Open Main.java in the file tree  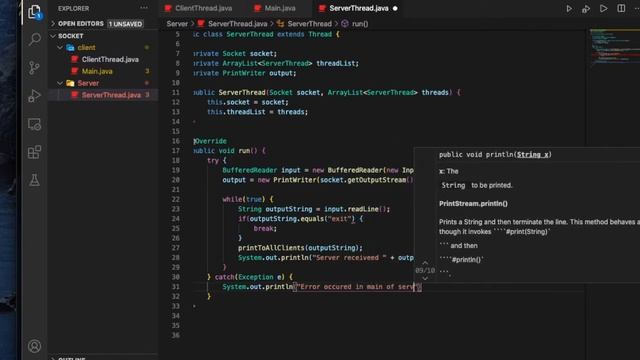[97, 71]
